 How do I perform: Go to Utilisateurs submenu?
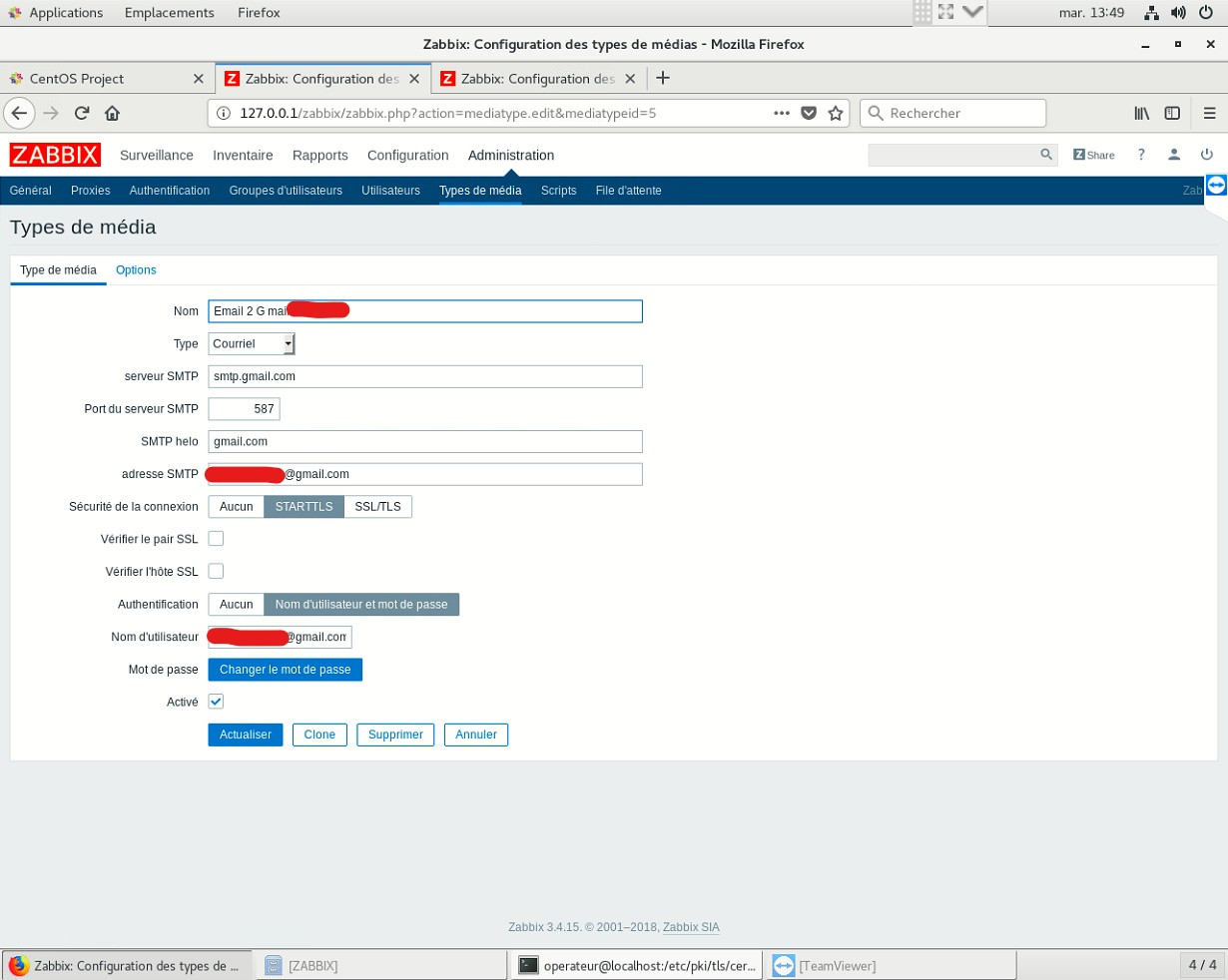point(390,191)
